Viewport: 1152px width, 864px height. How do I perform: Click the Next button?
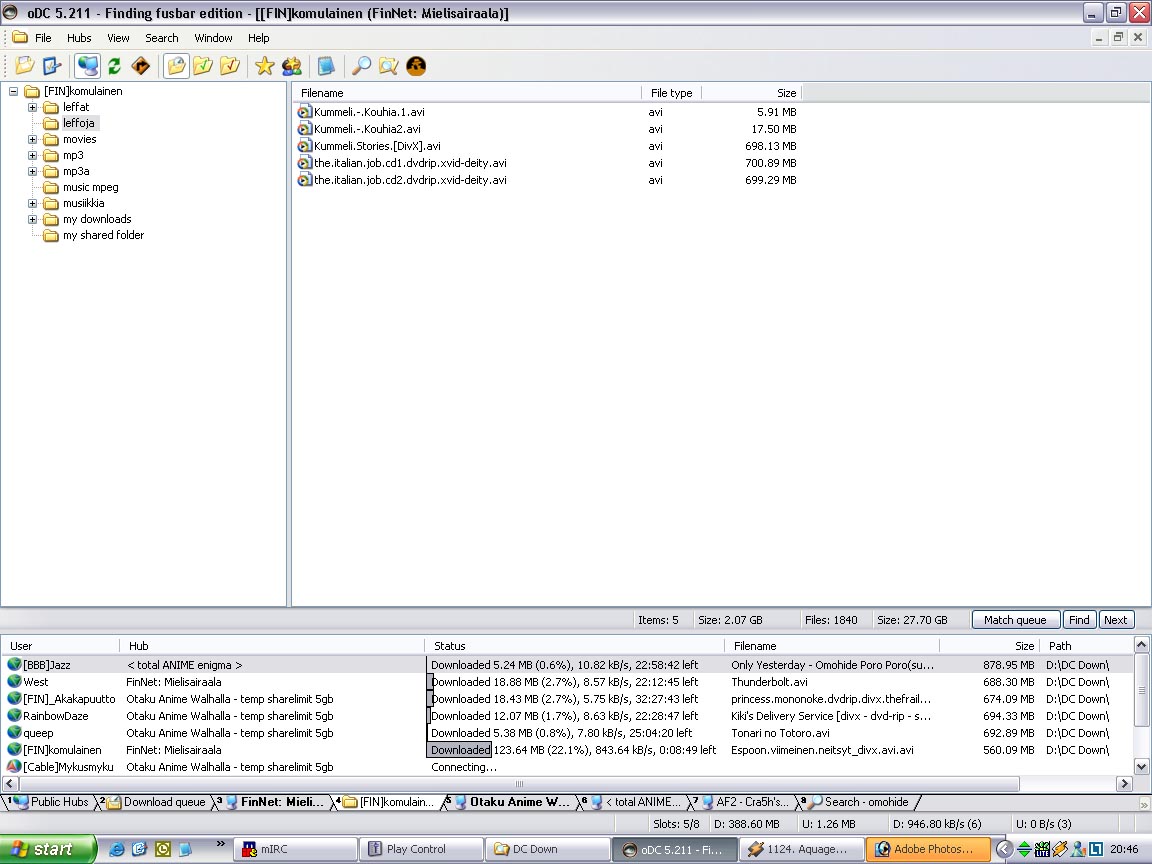[x=1116, y=620]
